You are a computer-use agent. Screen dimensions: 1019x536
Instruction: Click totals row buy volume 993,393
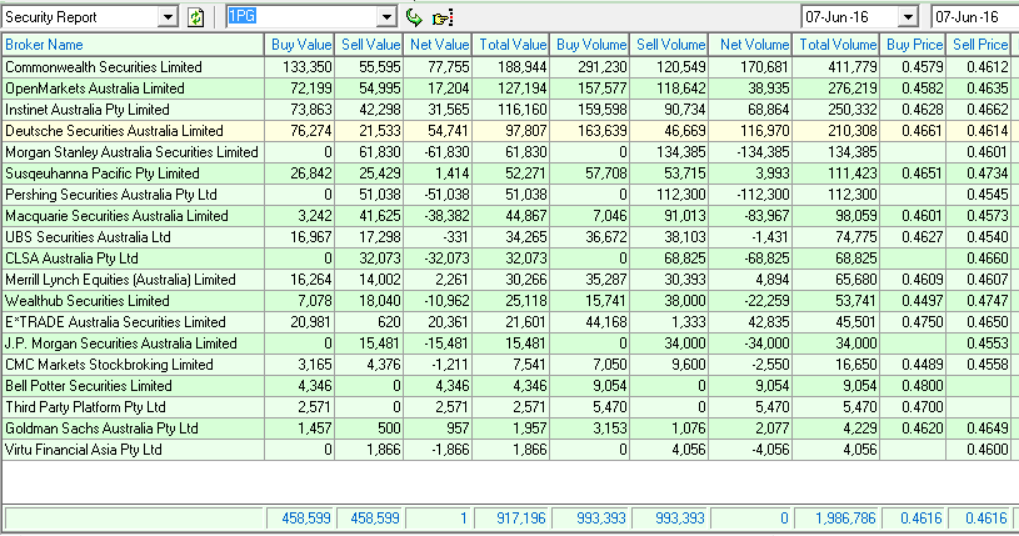(590, 518)
